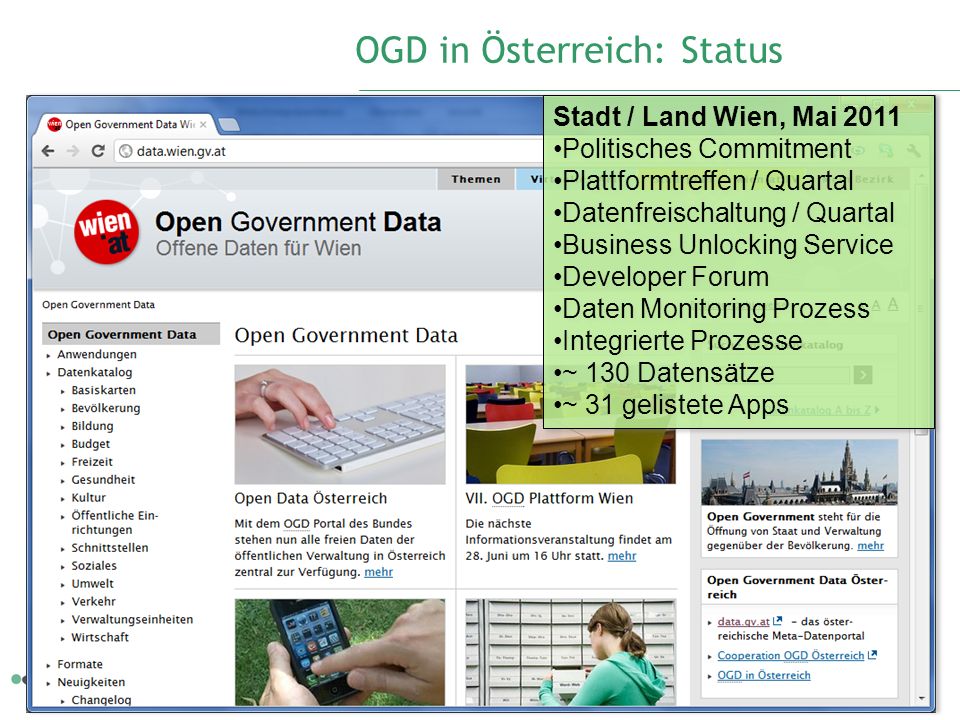
Task: Open Datenkatalog in the sidebar
Action: (x=94, y=372)
